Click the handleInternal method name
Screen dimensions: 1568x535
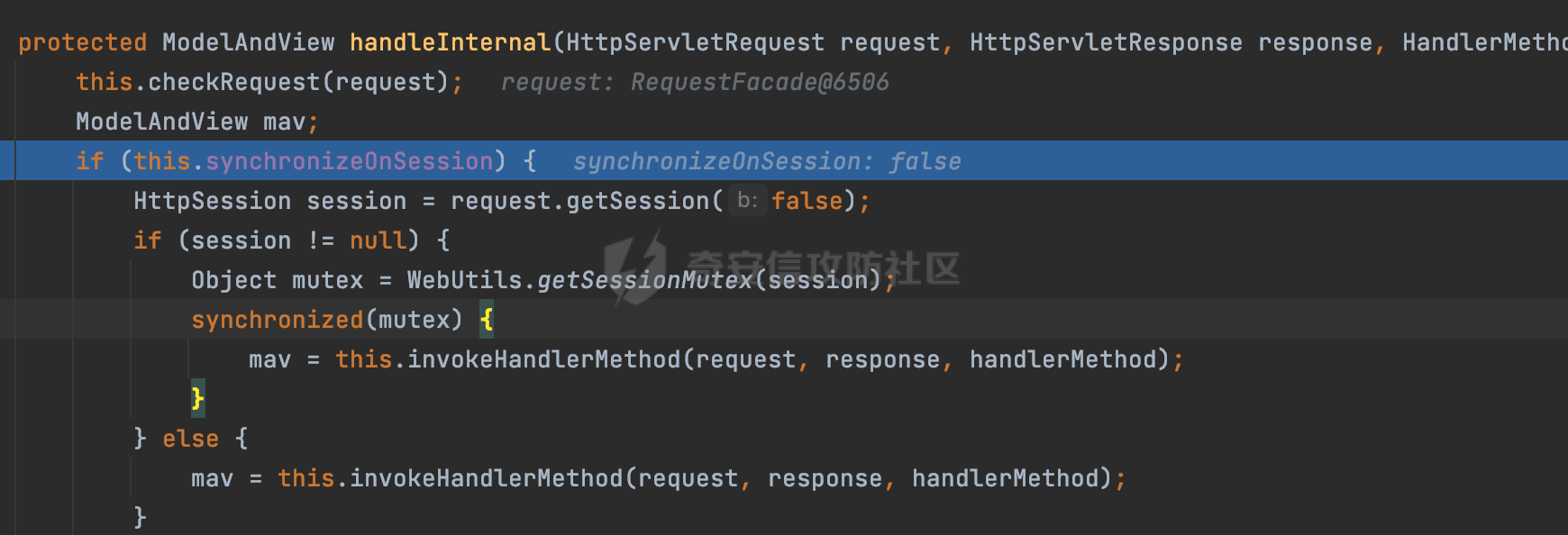click(451, 42)
